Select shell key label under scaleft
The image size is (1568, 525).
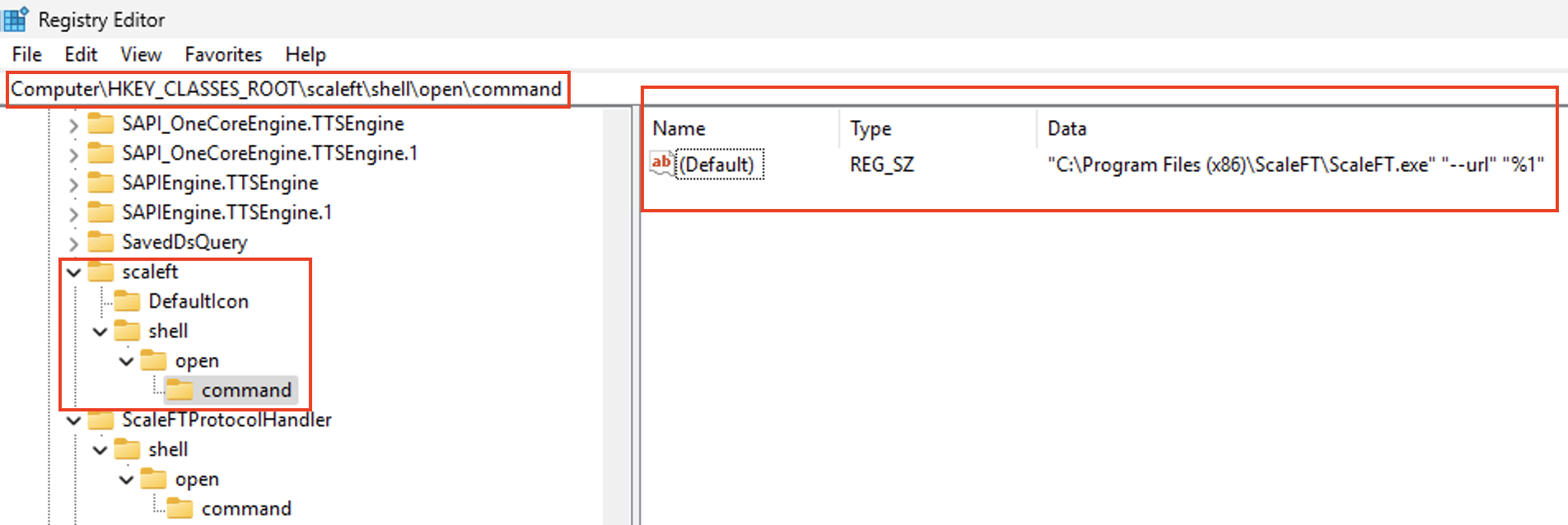coord(168,331)
